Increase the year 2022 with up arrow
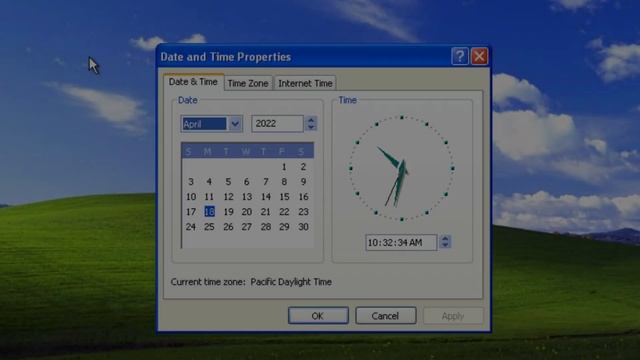 click(x=311, y=120)
